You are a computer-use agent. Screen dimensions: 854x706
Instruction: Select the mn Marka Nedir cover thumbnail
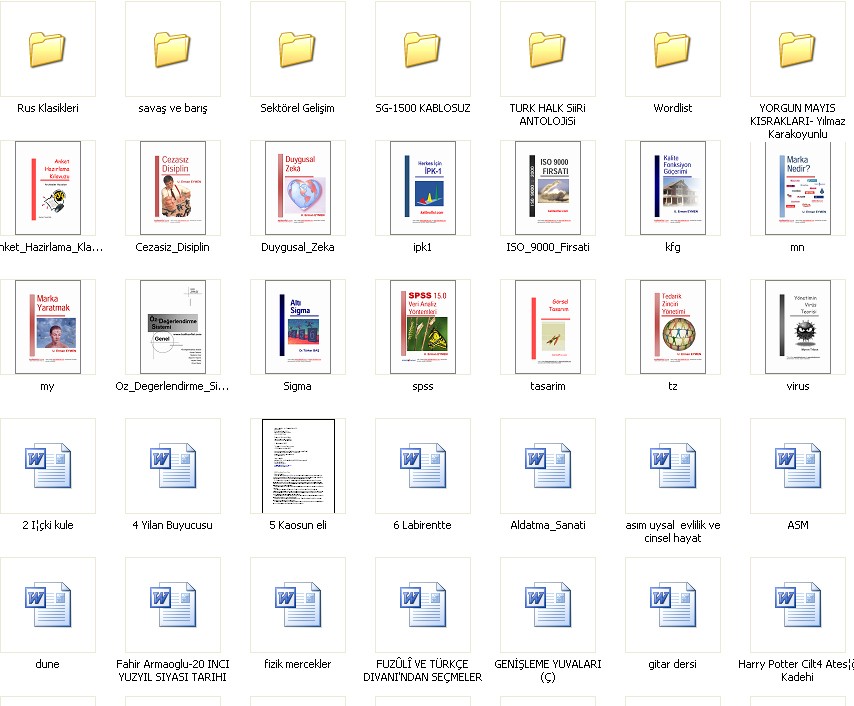pyautogui.click(x=798, y=188)
